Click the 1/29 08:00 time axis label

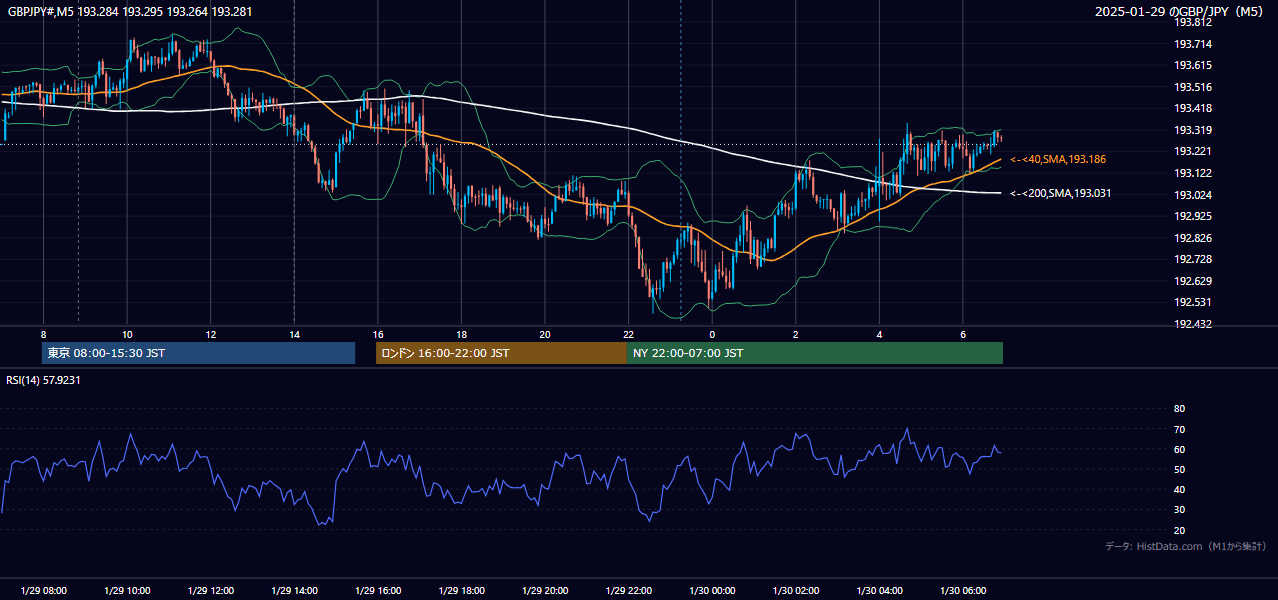pyautogui.click(x=43, y=591)
